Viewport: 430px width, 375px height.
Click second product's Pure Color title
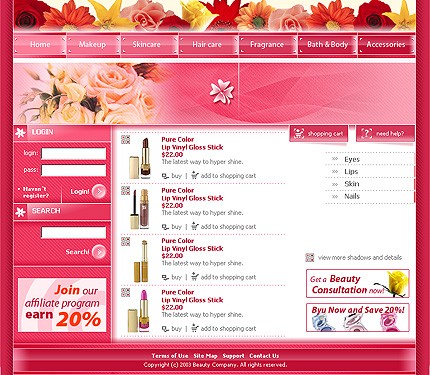[178, 190]
